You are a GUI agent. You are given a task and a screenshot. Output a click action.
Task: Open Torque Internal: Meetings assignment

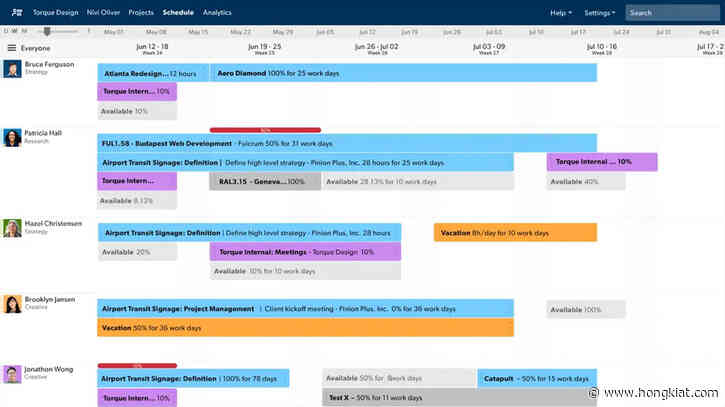point(305,252)
